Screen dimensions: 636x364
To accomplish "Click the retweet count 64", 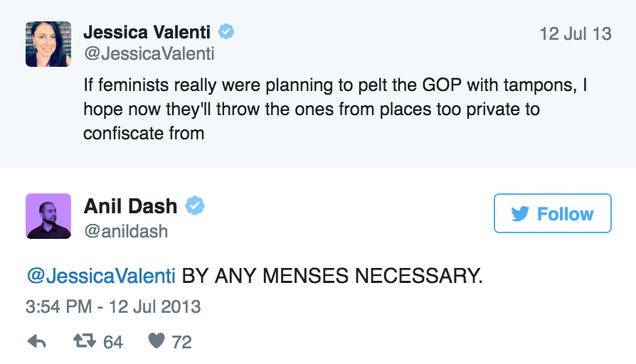I will click(x=113, y=342).
